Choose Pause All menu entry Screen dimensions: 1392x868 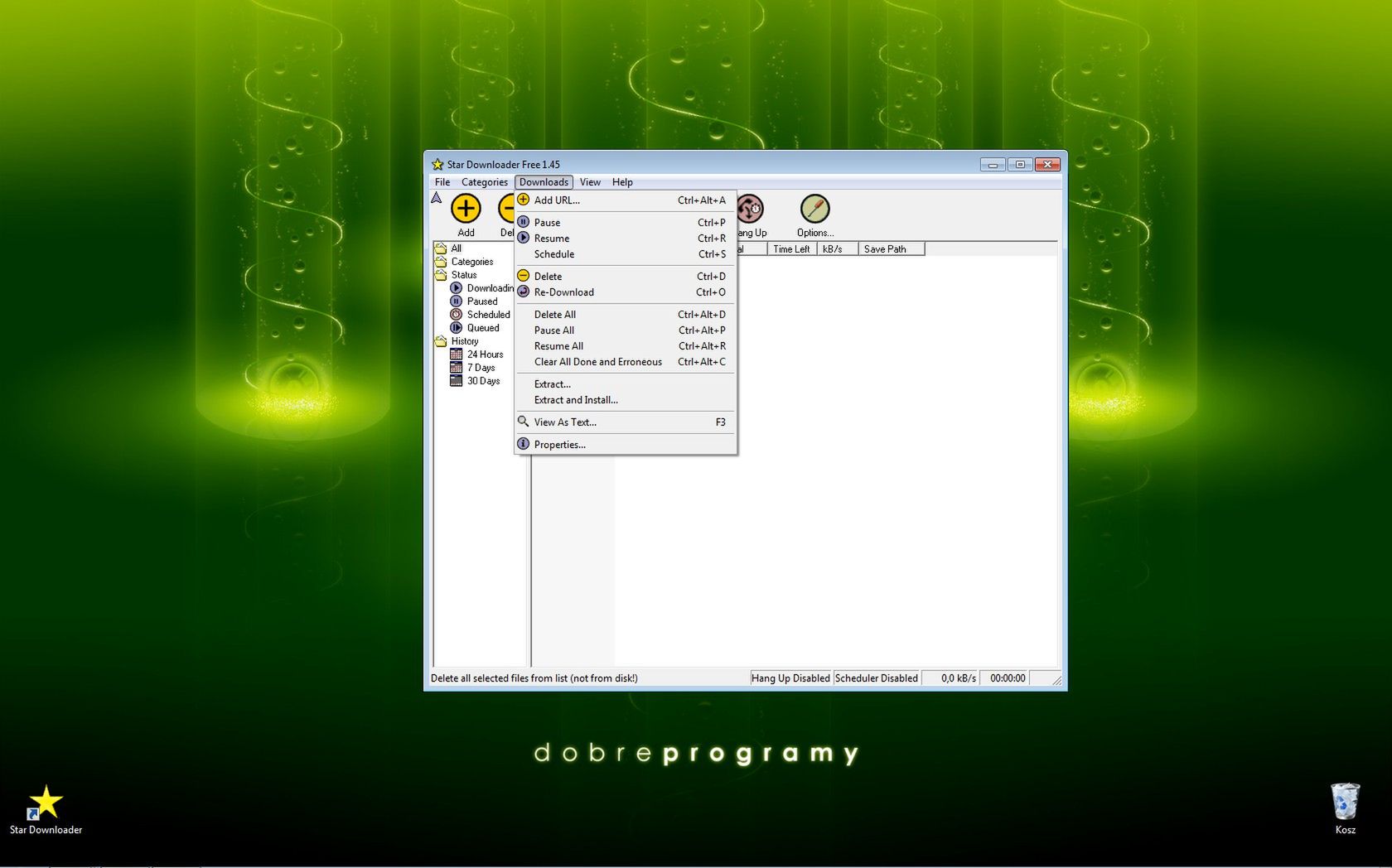click(626, 330)
